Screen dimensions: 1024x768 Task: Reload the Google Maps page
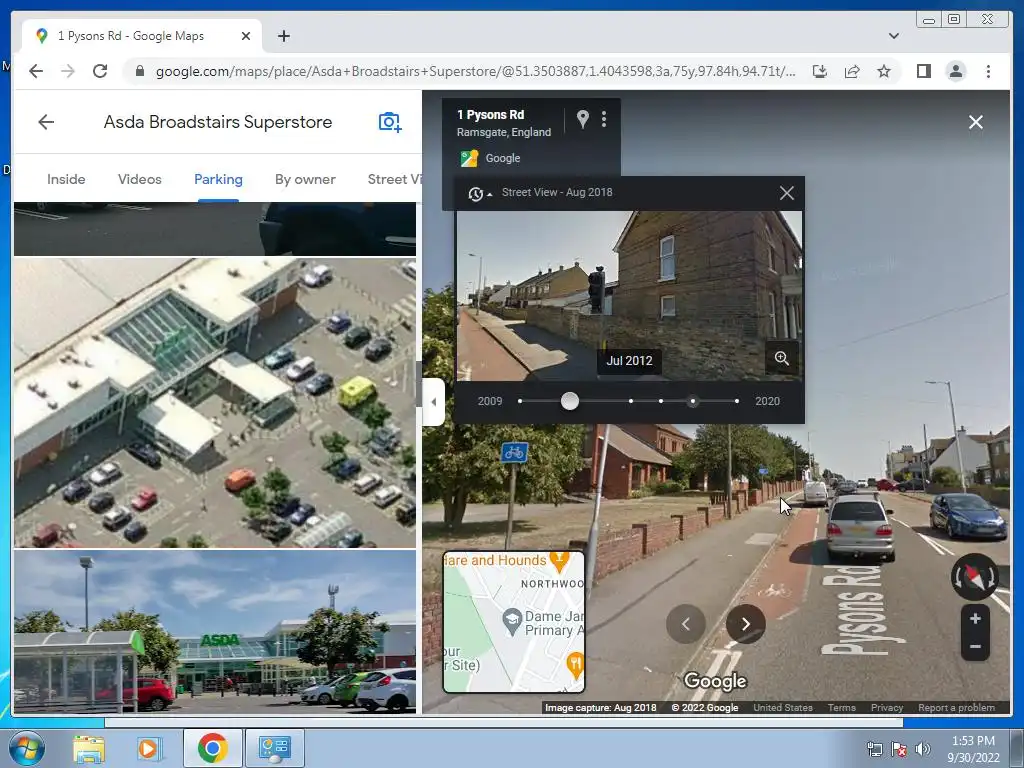click(x=100, y=71)
